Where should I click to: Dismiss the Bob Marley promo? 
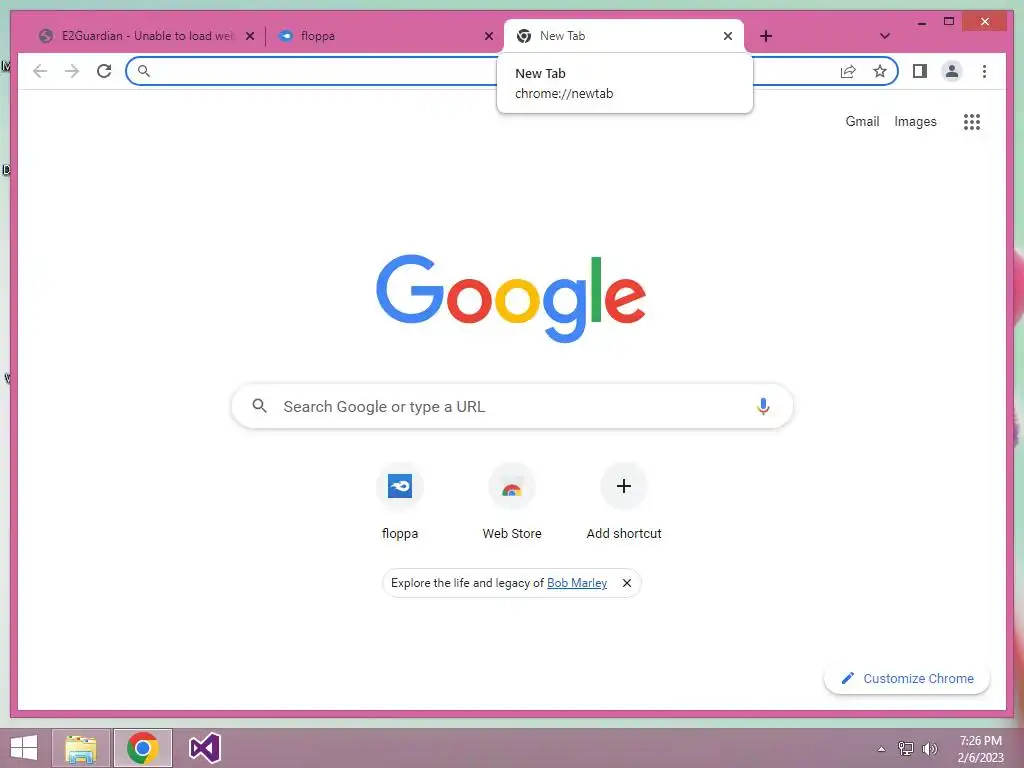(x=626, y=583)
